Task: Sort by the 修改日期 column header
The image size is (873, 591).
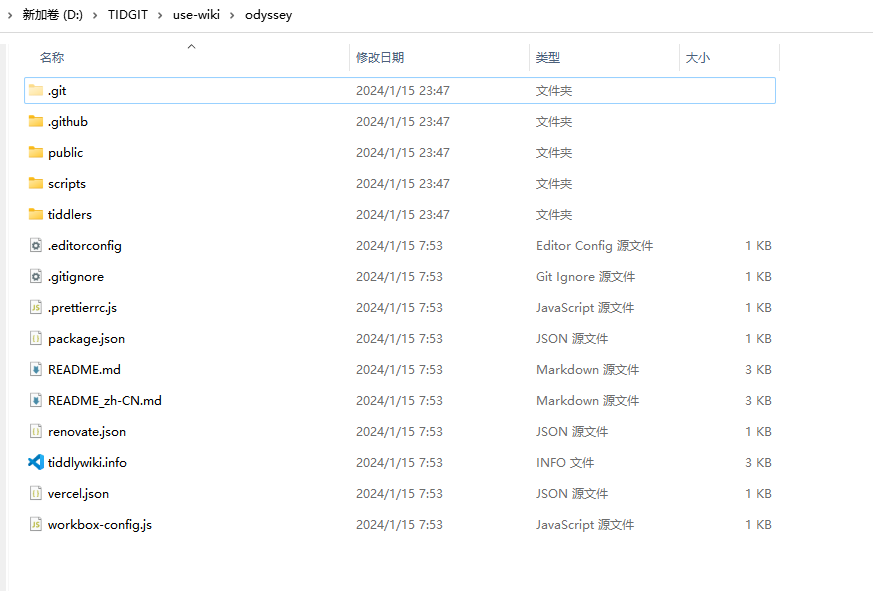Action: 380,57
